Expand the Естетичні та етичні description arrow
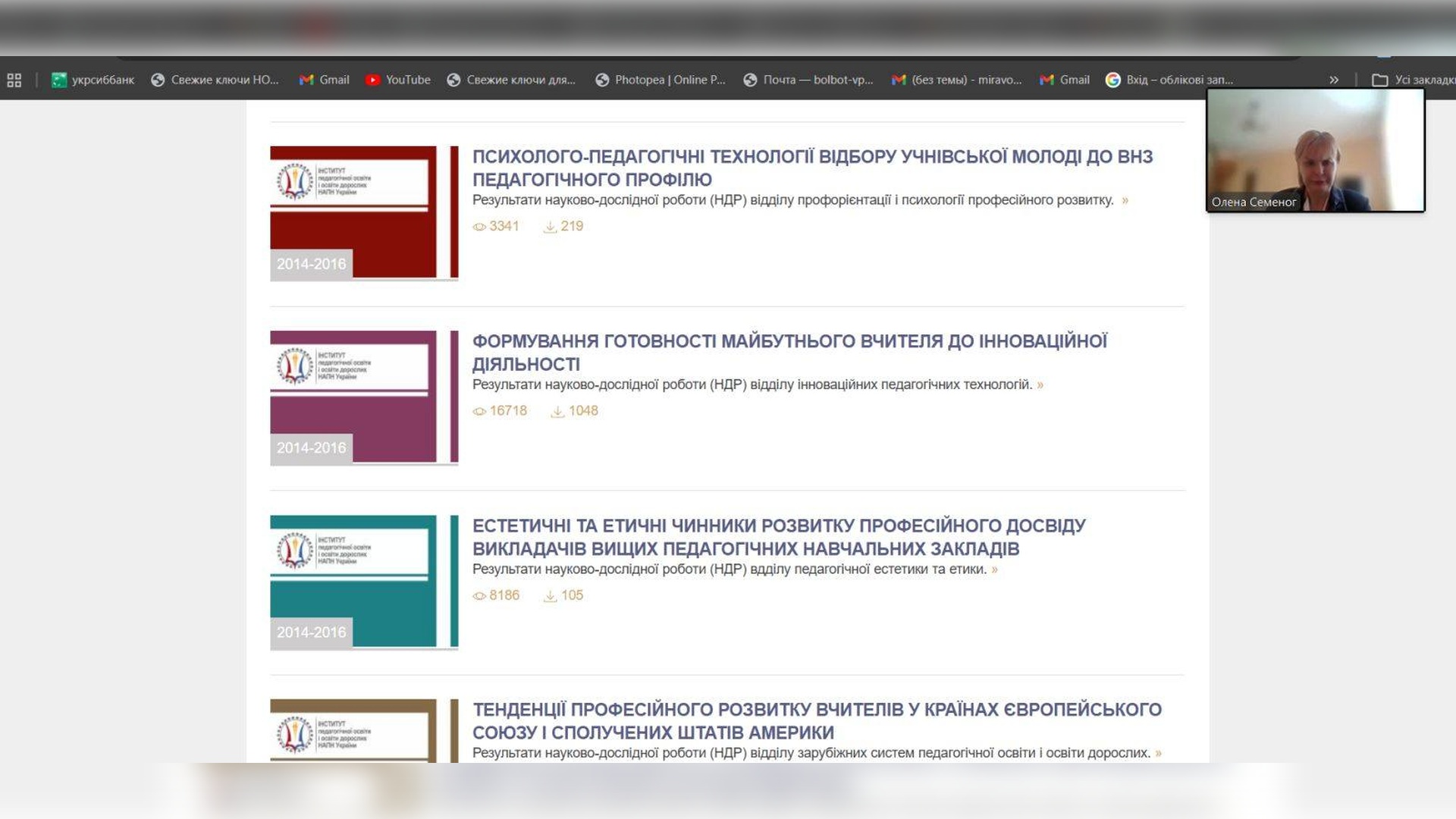1456x819 pixels. pos(994,570)
